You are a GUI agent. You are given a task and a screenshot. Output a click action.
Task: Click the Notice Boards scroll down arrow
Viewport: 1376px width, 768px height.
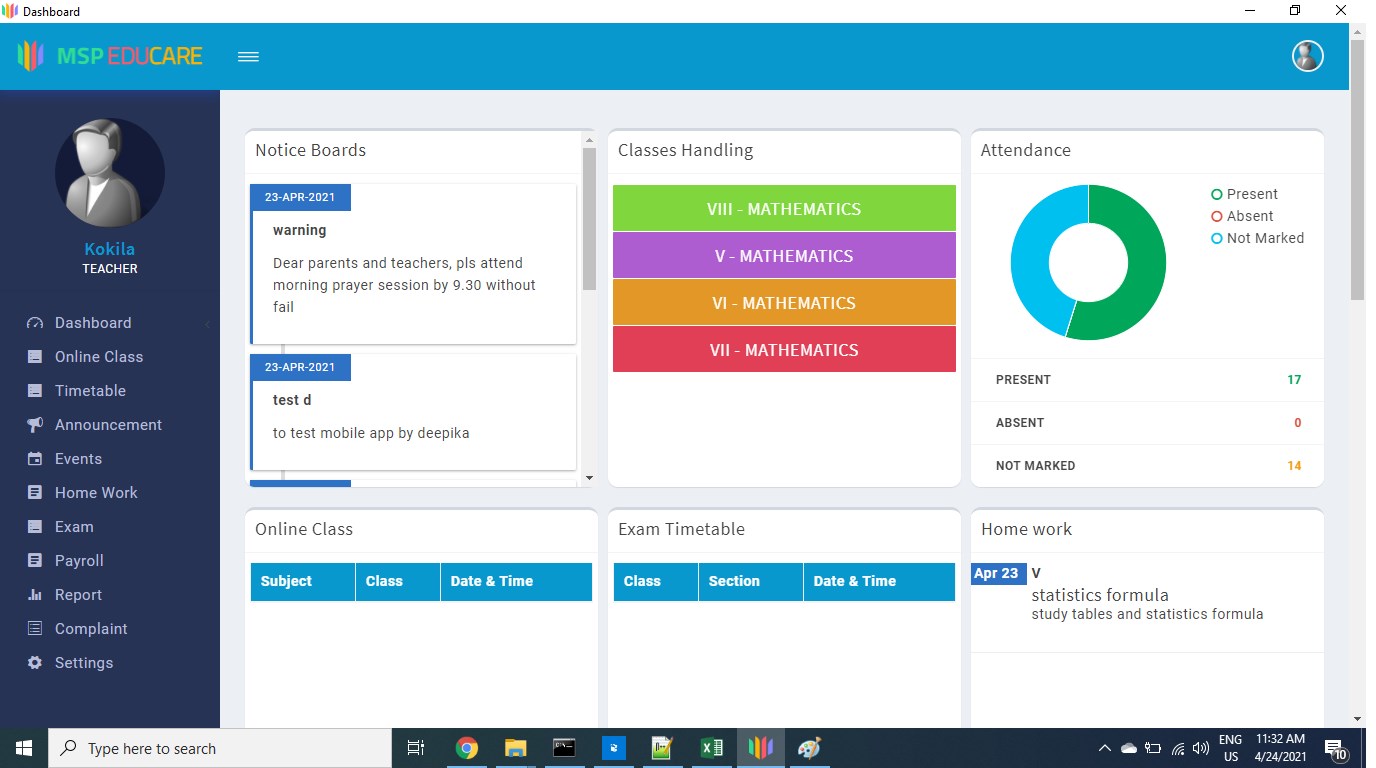tap(589, 478)
